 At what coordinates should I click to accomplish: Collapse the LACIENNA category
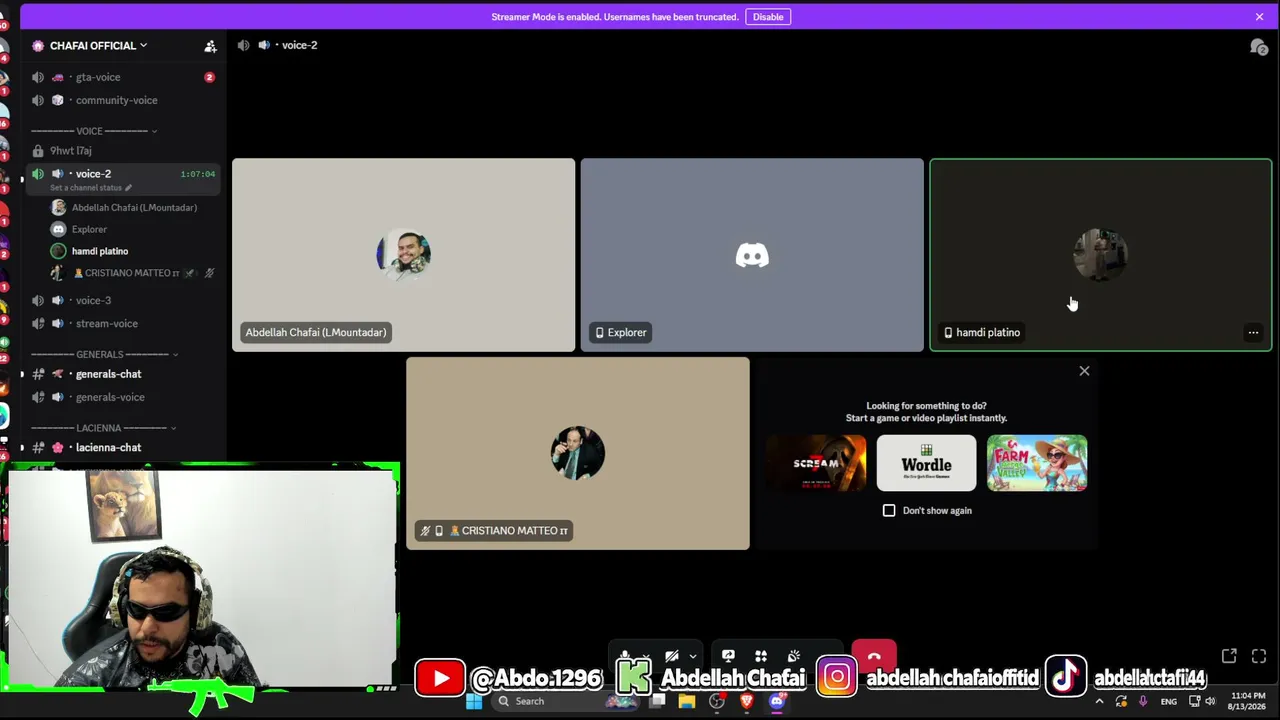[x=104, y=428]
